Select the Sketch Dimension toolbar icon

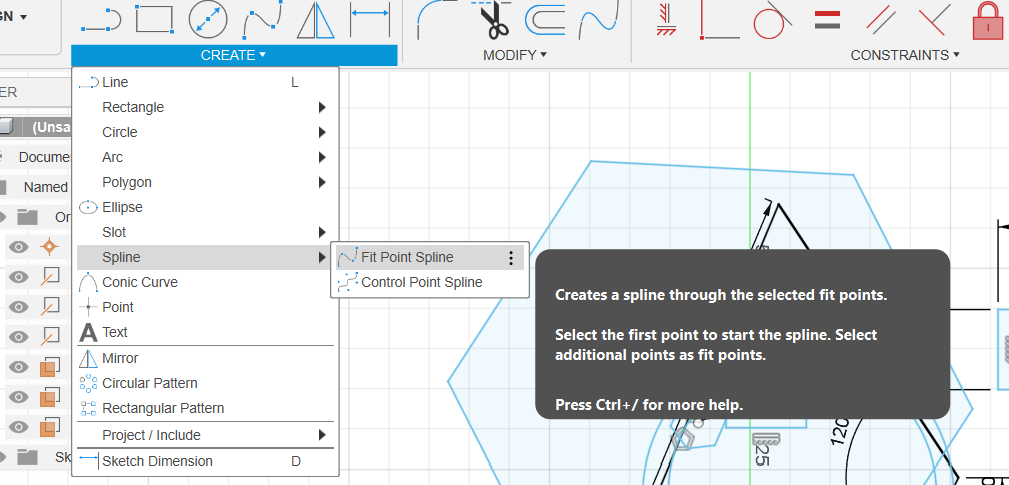(369, 19)
